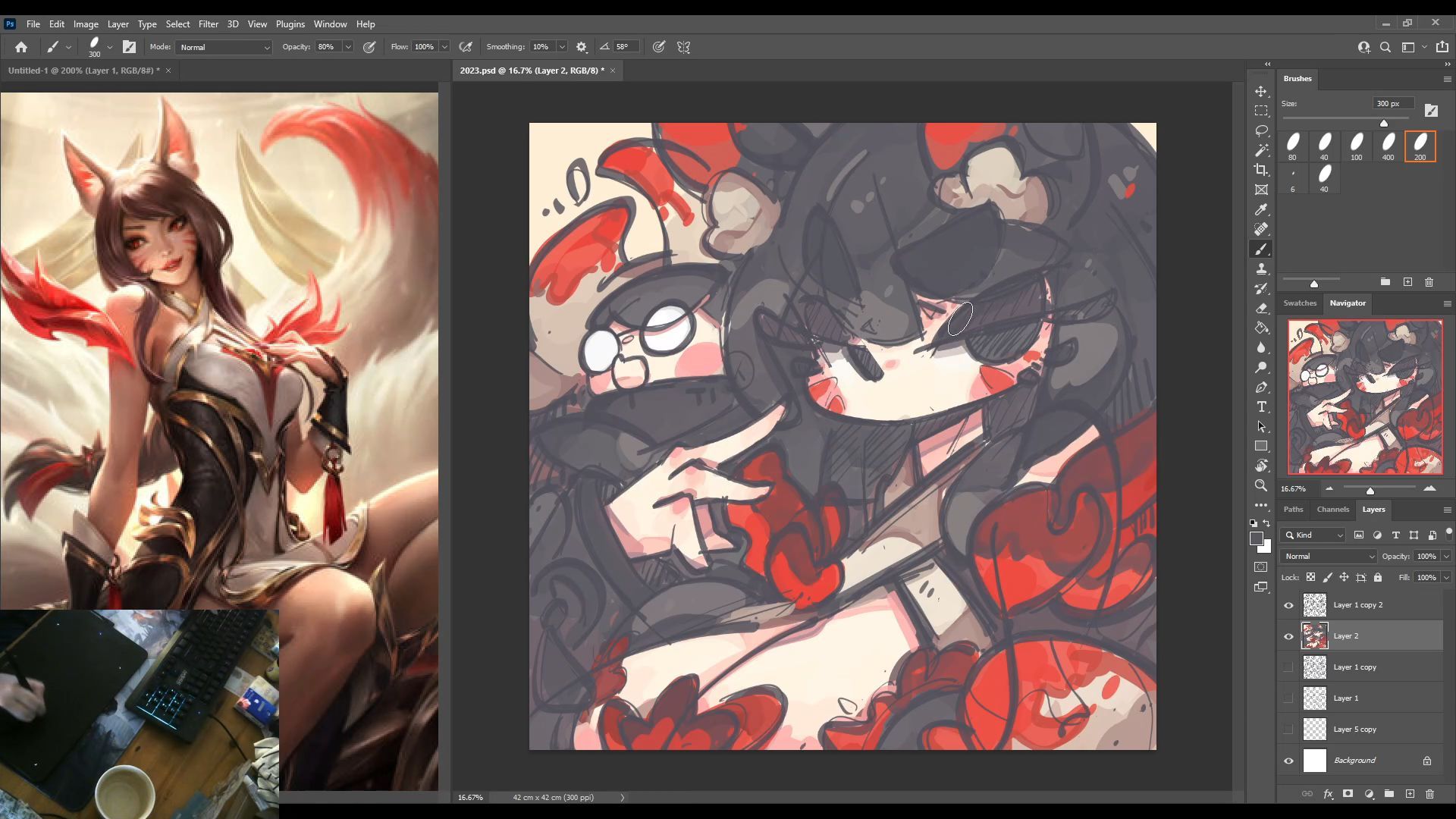Open the layer Fill dropdown arrow

click(1446, 578)
